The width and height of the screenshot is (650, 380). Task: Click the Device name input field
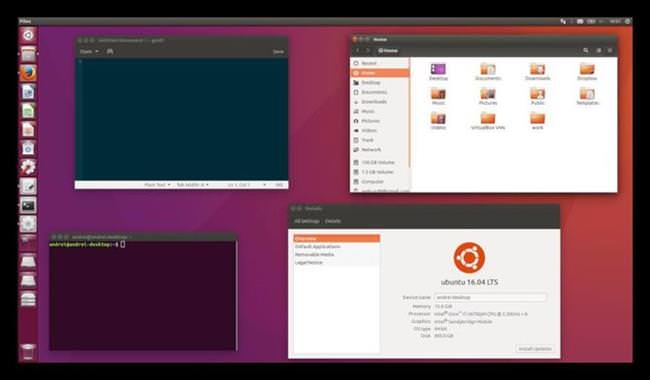pyautogui.click(x=490, y=297)
